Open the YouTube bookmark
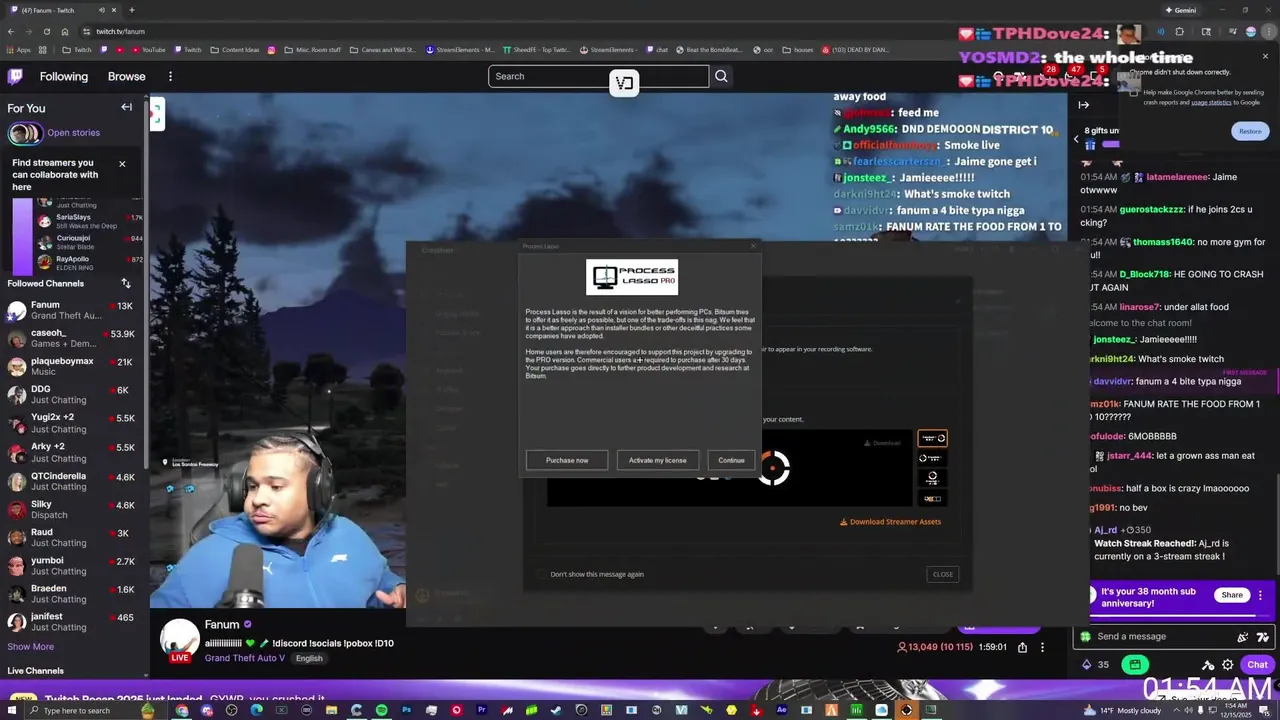The height and width of the screenshot is (720, 1280). pyautogui.click(x=146, y=49)
